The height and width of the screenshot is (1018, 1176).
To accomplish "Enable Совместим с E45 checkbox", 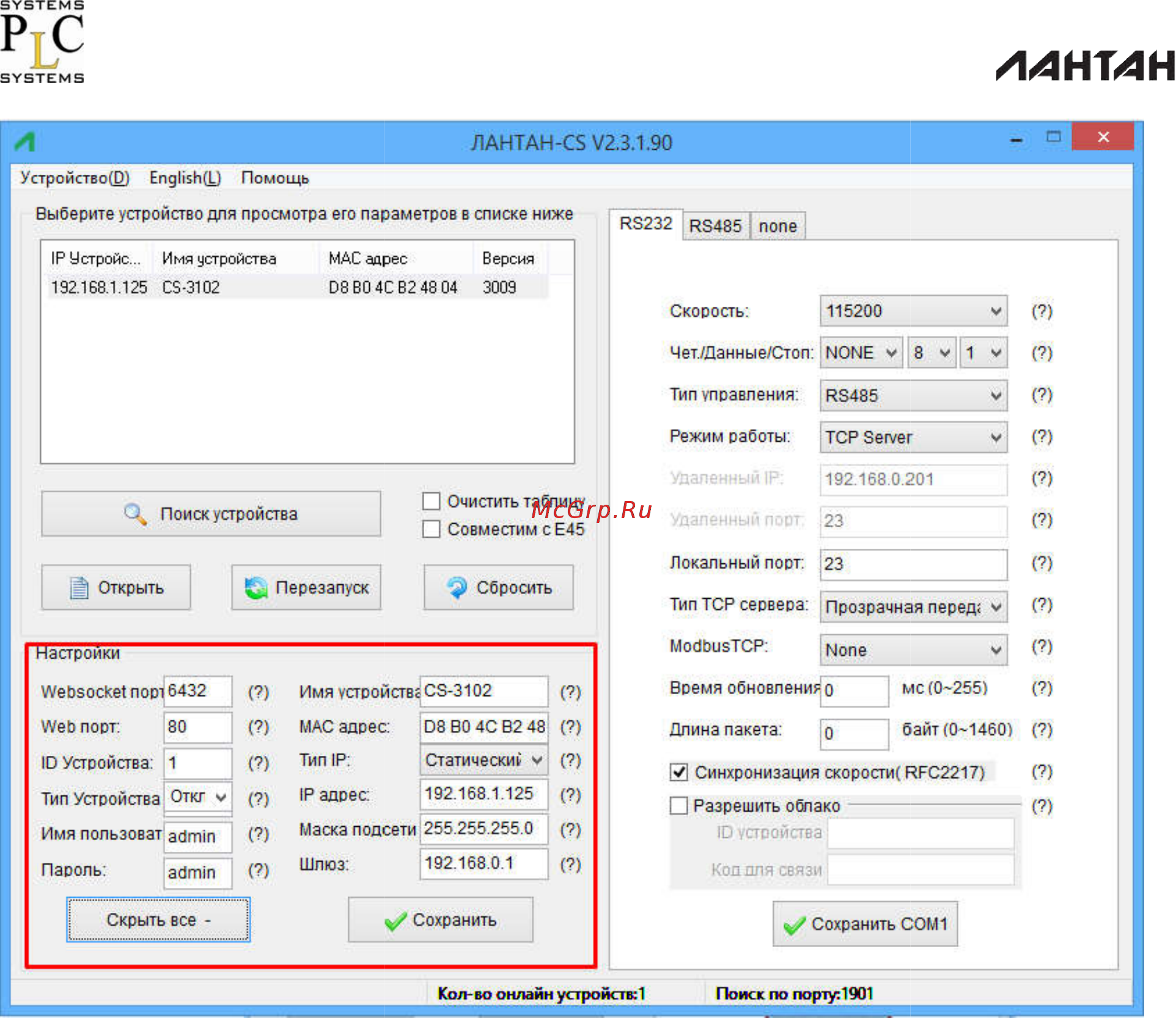I will click(x=432, y=529).
